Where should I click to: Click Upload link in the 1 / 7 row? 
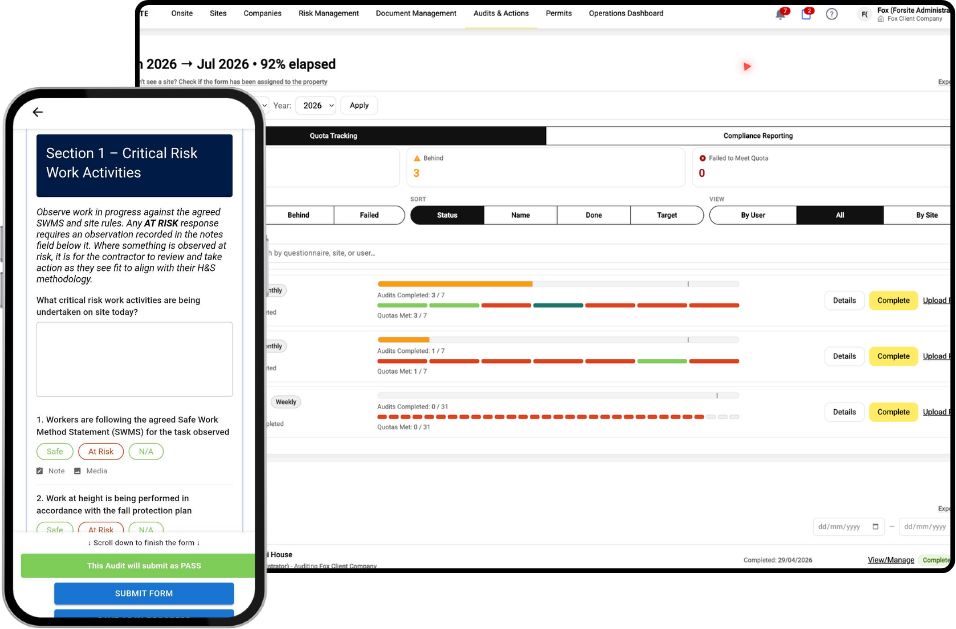click(936, 357)
